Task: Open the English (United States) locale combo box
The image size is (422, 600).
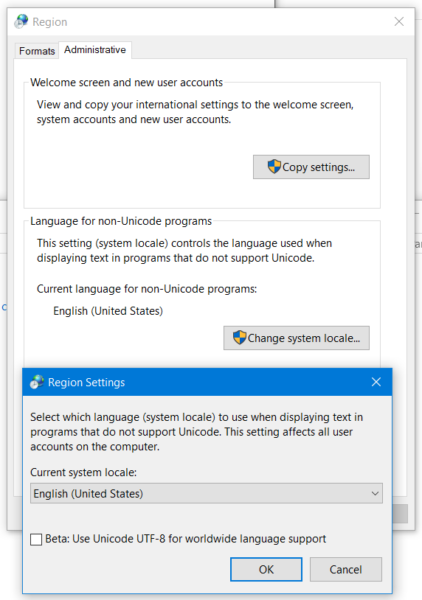Action: pyautogui.click(x=206, y=494)
